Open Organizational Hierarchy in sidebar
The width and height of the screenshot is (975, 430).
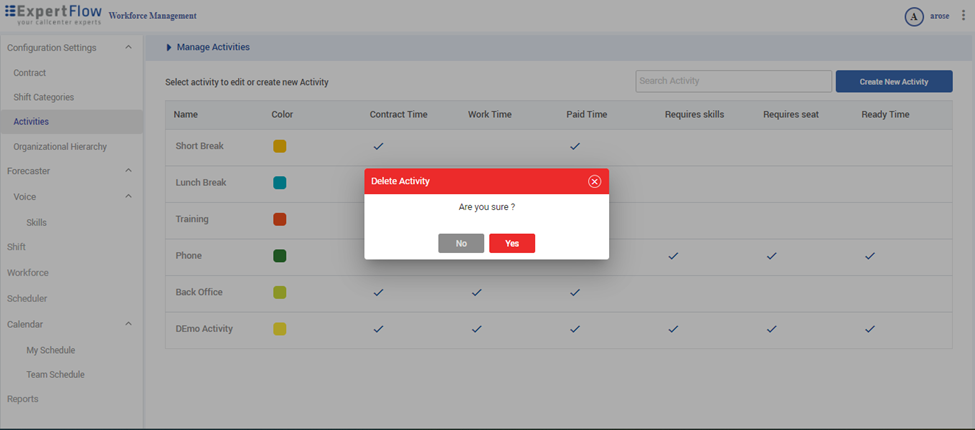60,147
